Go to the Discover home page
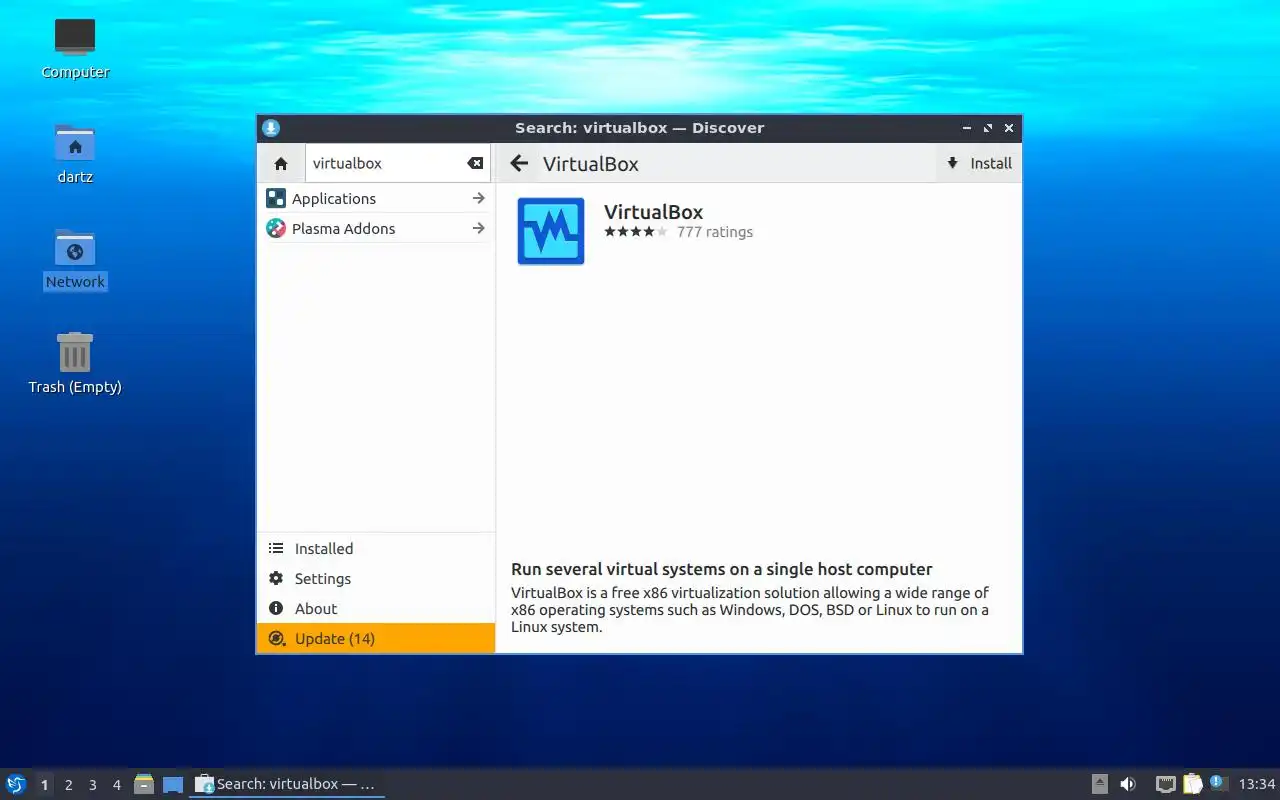This screenshot has width=1280, height=800. (281, 163)
